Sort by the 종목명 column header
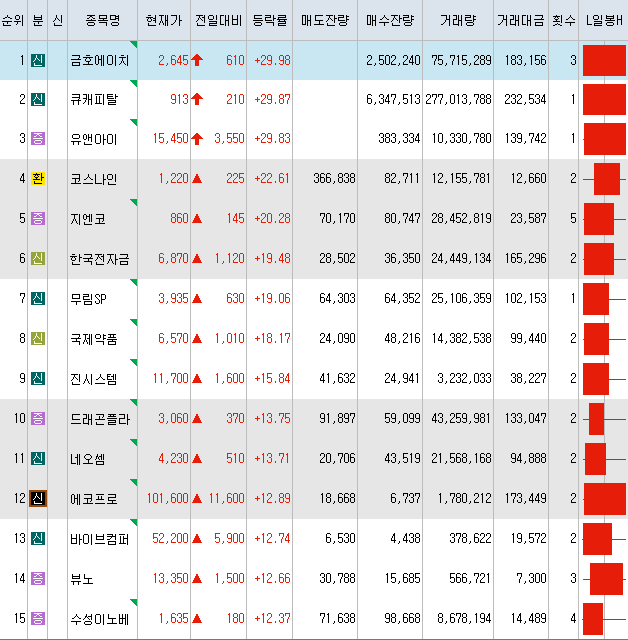The height and width of the screenshot is (640, 628). pyautogui.click(x=102, y=20)
